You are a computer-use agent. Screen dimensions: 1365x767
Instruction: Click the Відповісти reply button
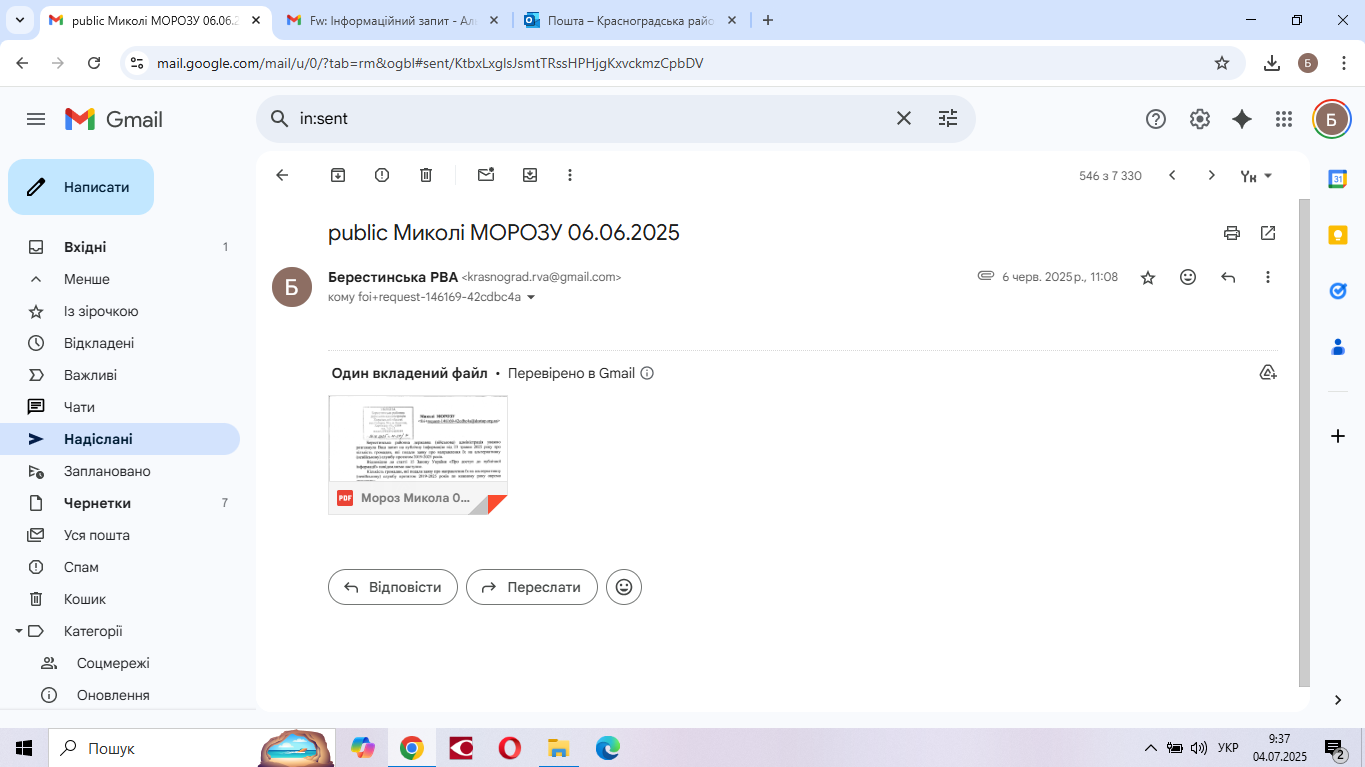[392, 587]
